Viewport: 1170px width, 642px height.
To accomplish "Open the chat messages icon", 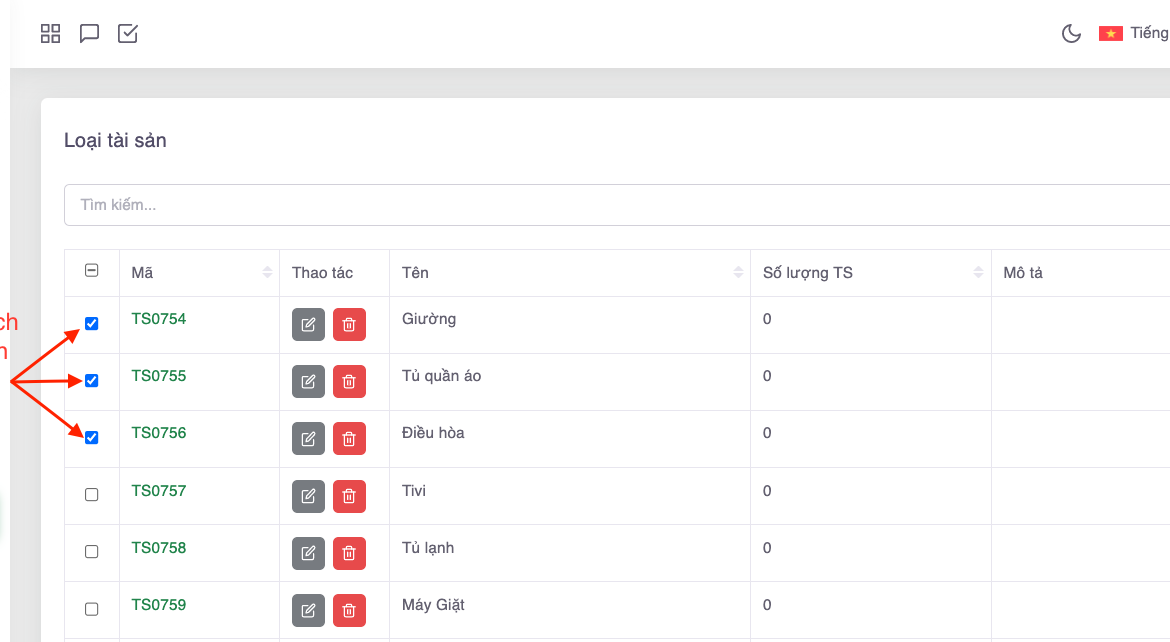I will (89, 34).
